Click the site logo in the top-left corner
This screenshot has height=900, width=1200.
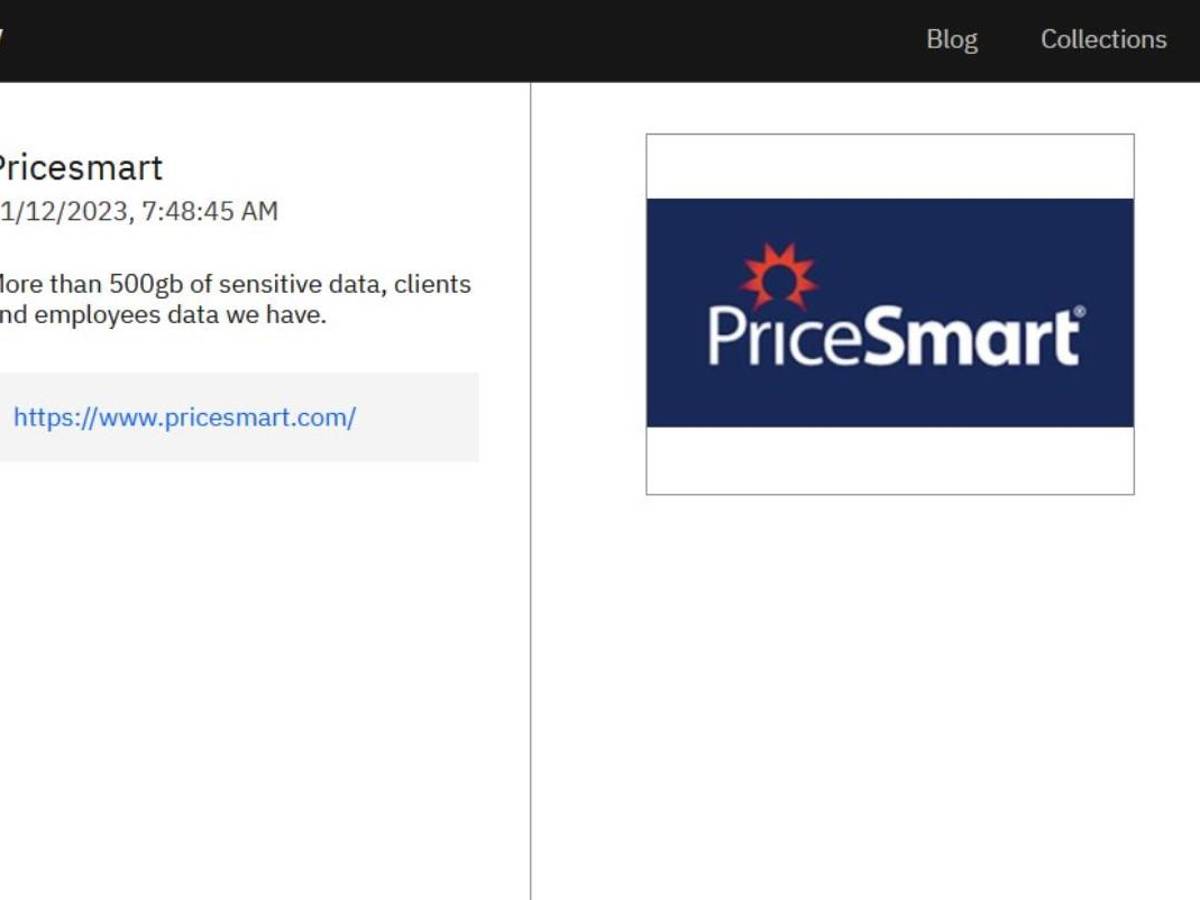(x=5, y=38)
